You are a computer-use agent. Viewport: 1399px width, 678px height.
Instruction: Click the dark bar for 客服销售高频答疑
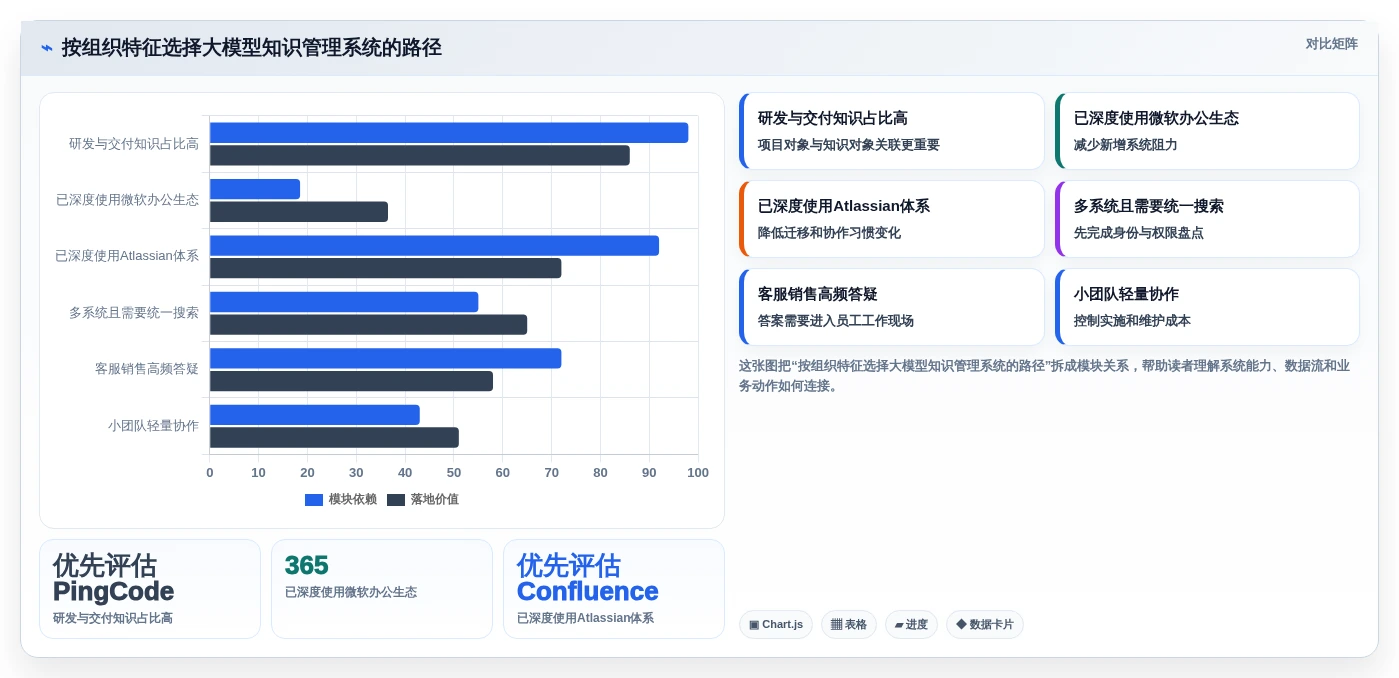pyautogui.click(x=351, y=381)
